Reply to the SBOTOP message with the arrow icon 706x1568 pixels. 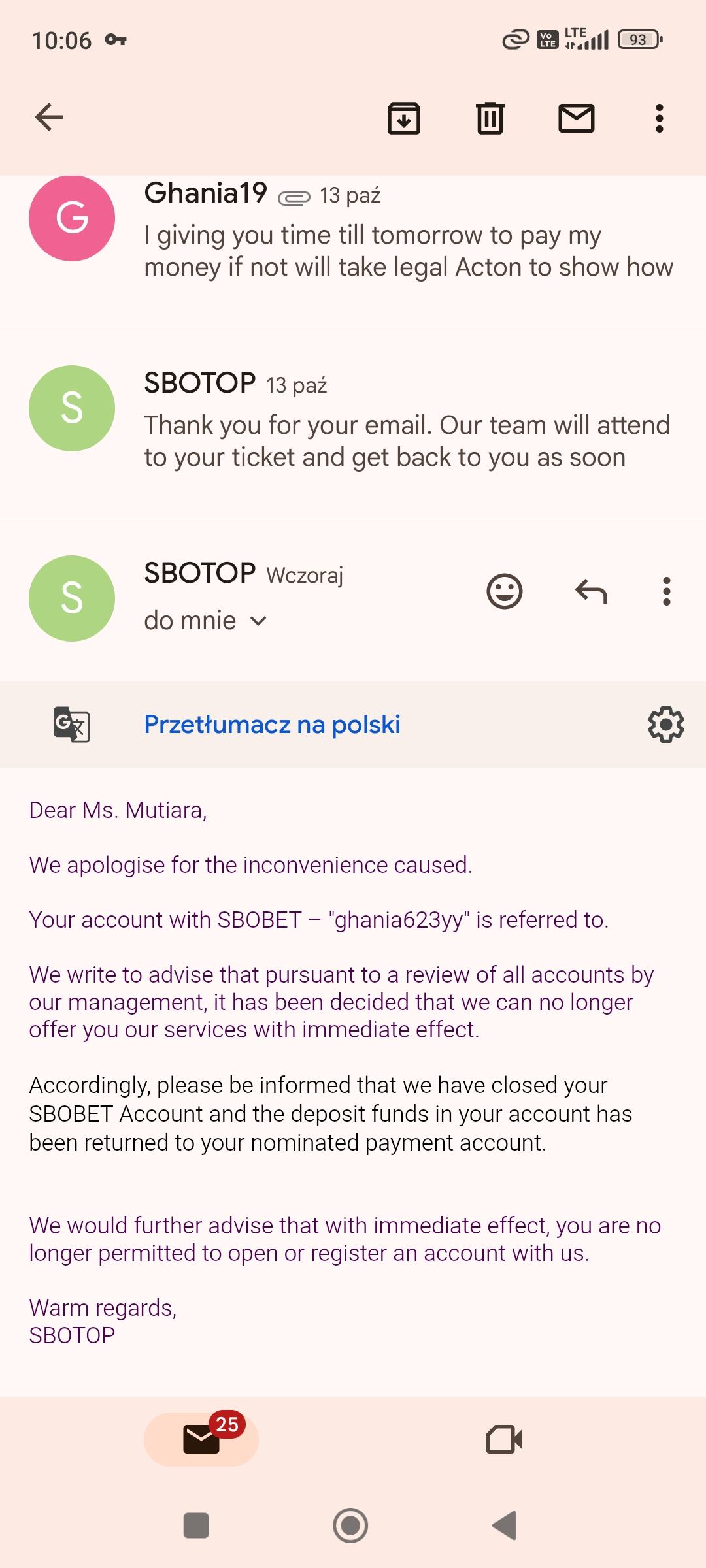[x=591, y=592]
